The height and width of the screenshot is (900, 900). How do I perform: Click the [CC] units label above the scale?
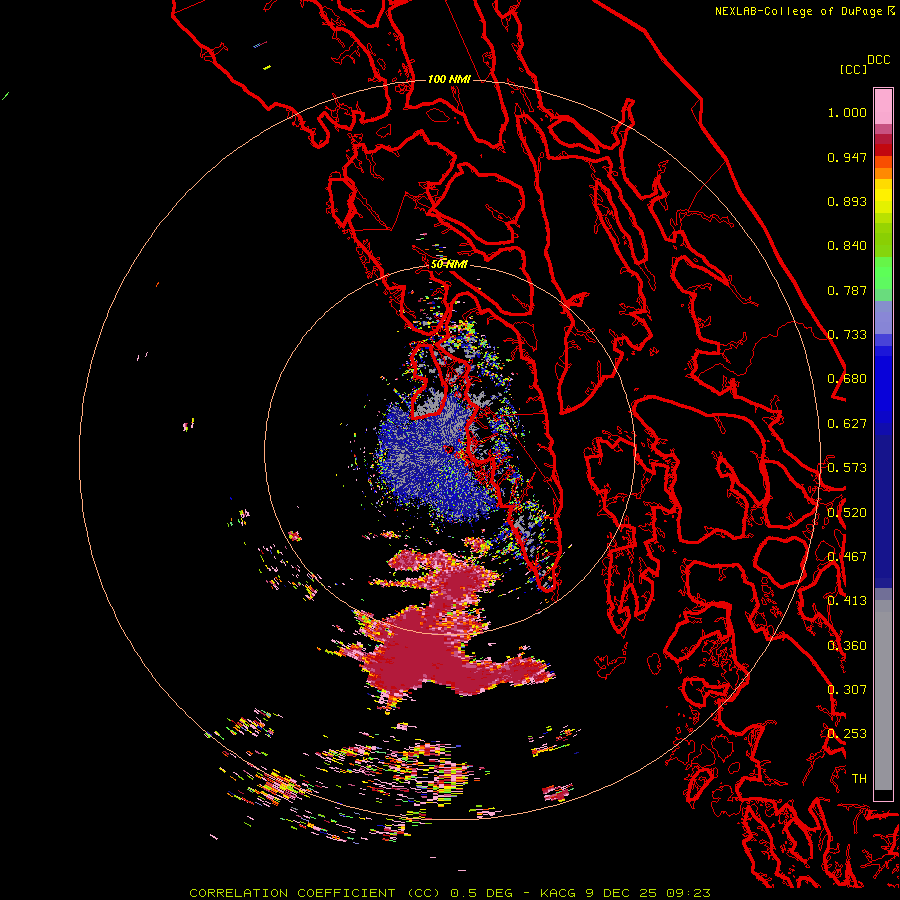coord(853,69)
